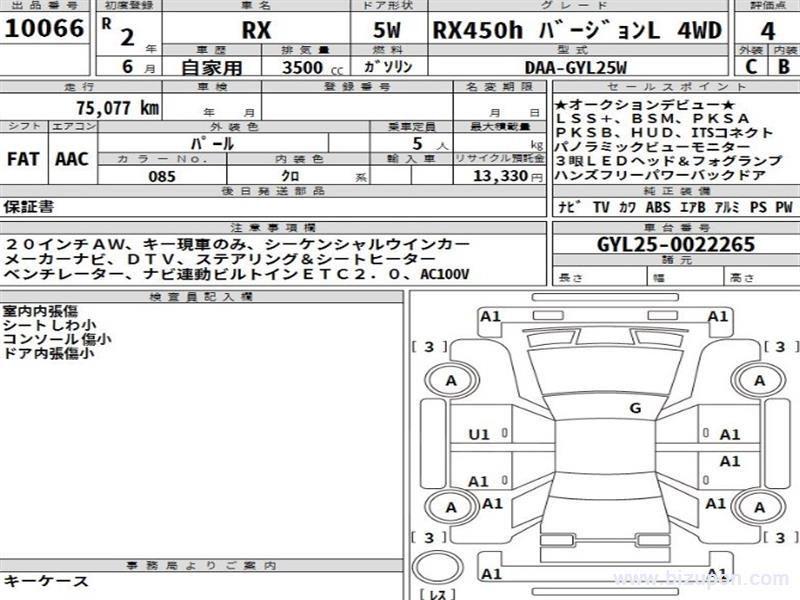
Task: Select inspector note ドア内張傷小
Action: 48,353
